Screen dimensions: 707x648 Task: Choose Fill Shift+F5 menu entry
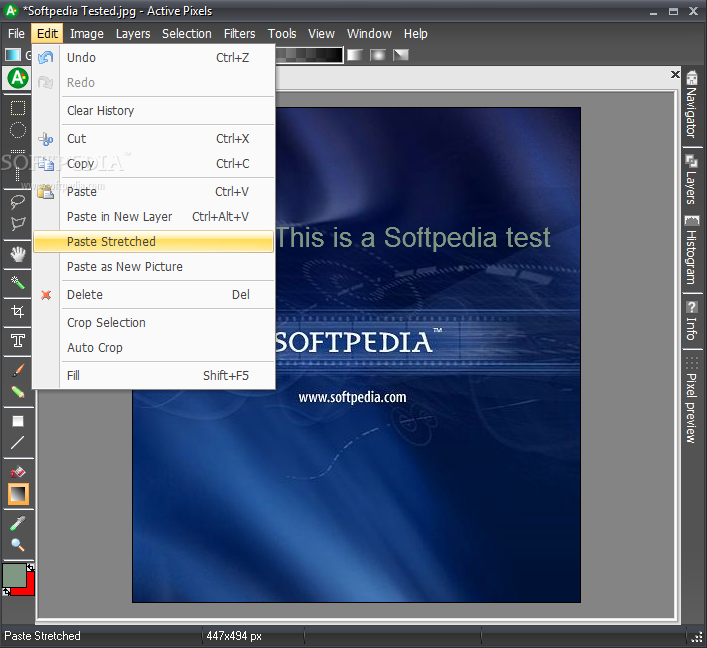(154, 376)
